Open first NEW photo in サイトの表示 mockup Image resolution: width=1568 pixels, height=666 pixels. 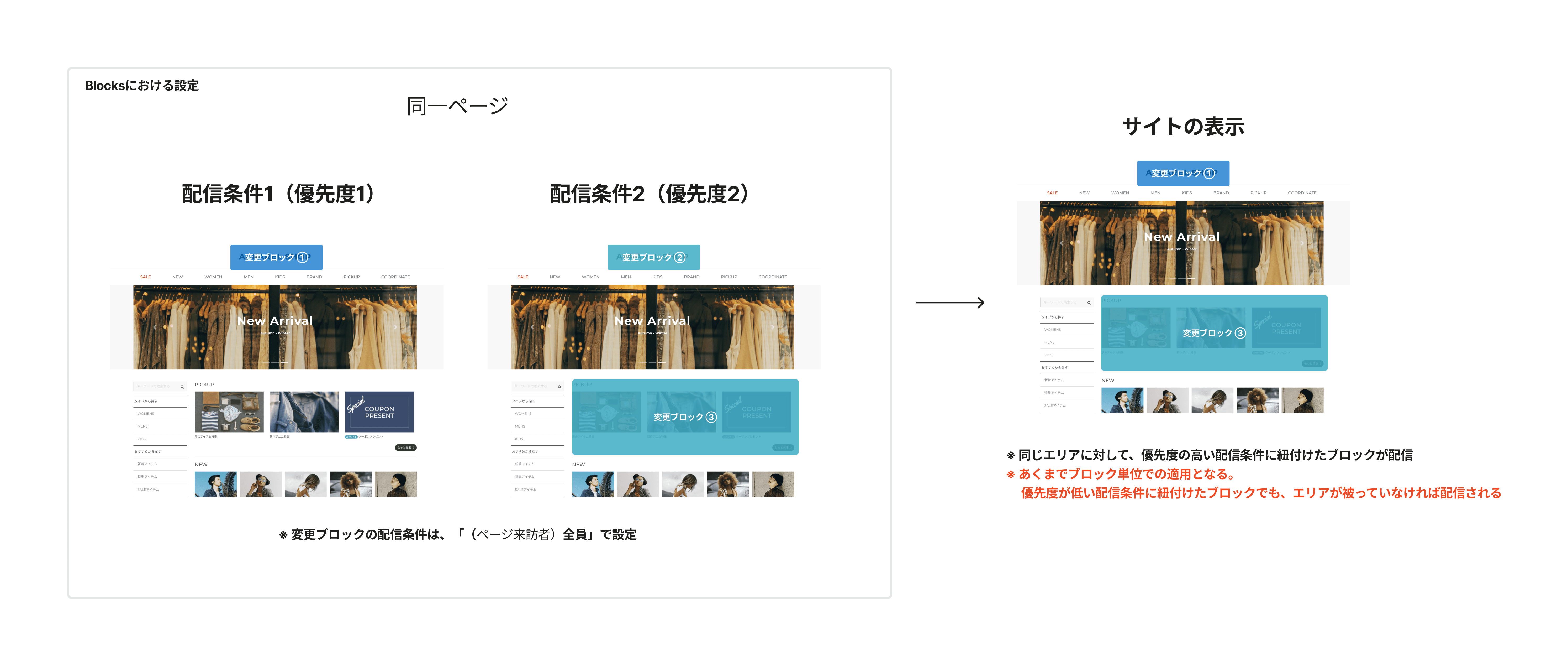click(x=1122, y=400)
